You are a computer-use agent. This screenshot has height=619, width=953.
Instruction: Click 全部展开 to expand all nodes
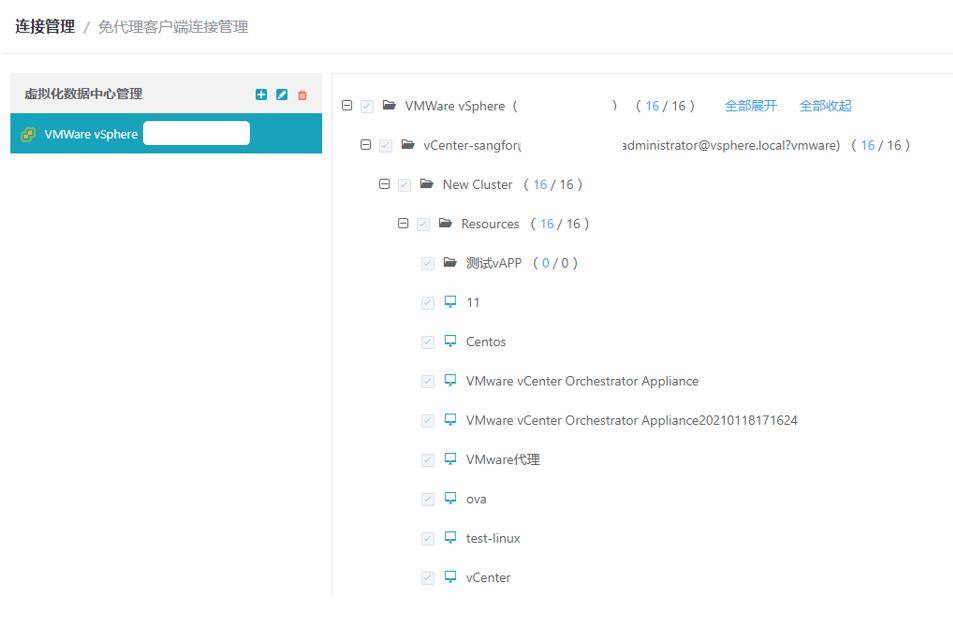[751, 106]
